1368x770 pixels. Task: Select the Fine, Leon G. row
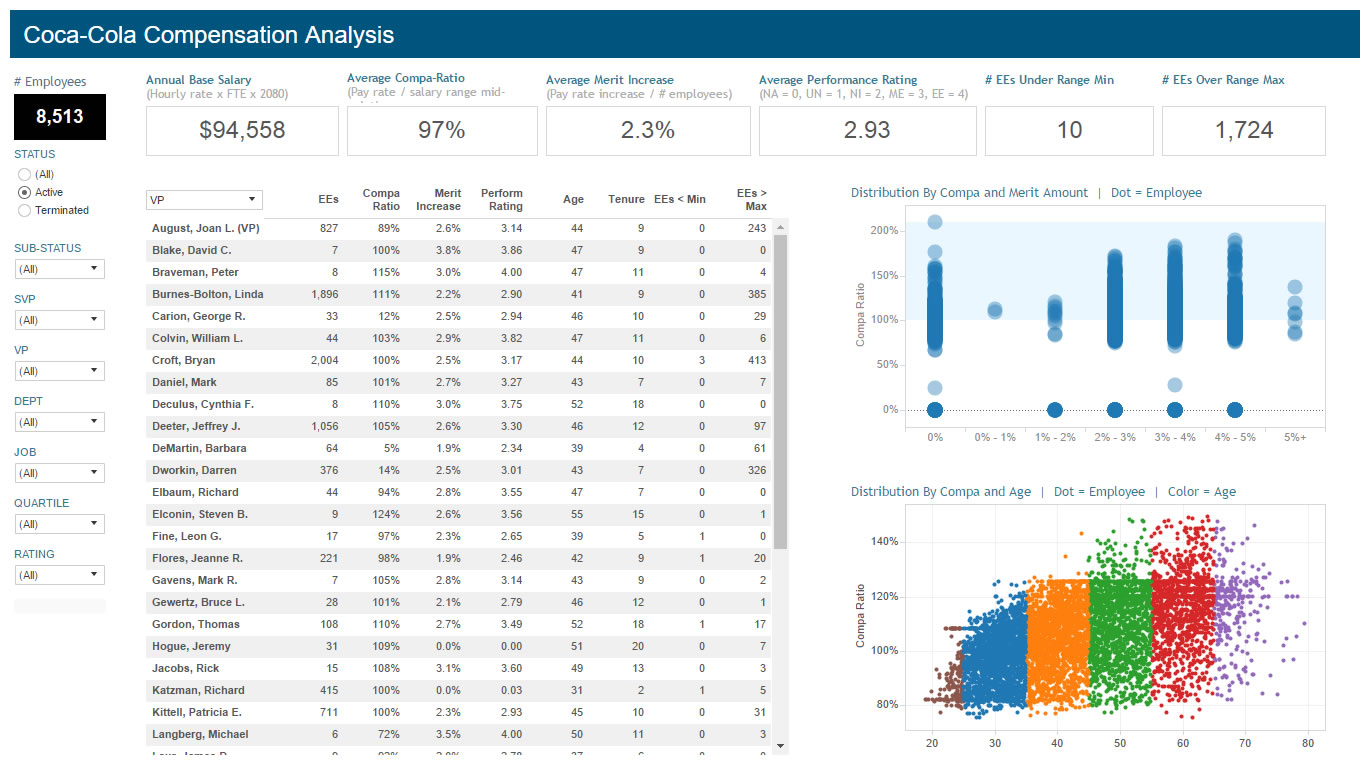coord(460,536)
